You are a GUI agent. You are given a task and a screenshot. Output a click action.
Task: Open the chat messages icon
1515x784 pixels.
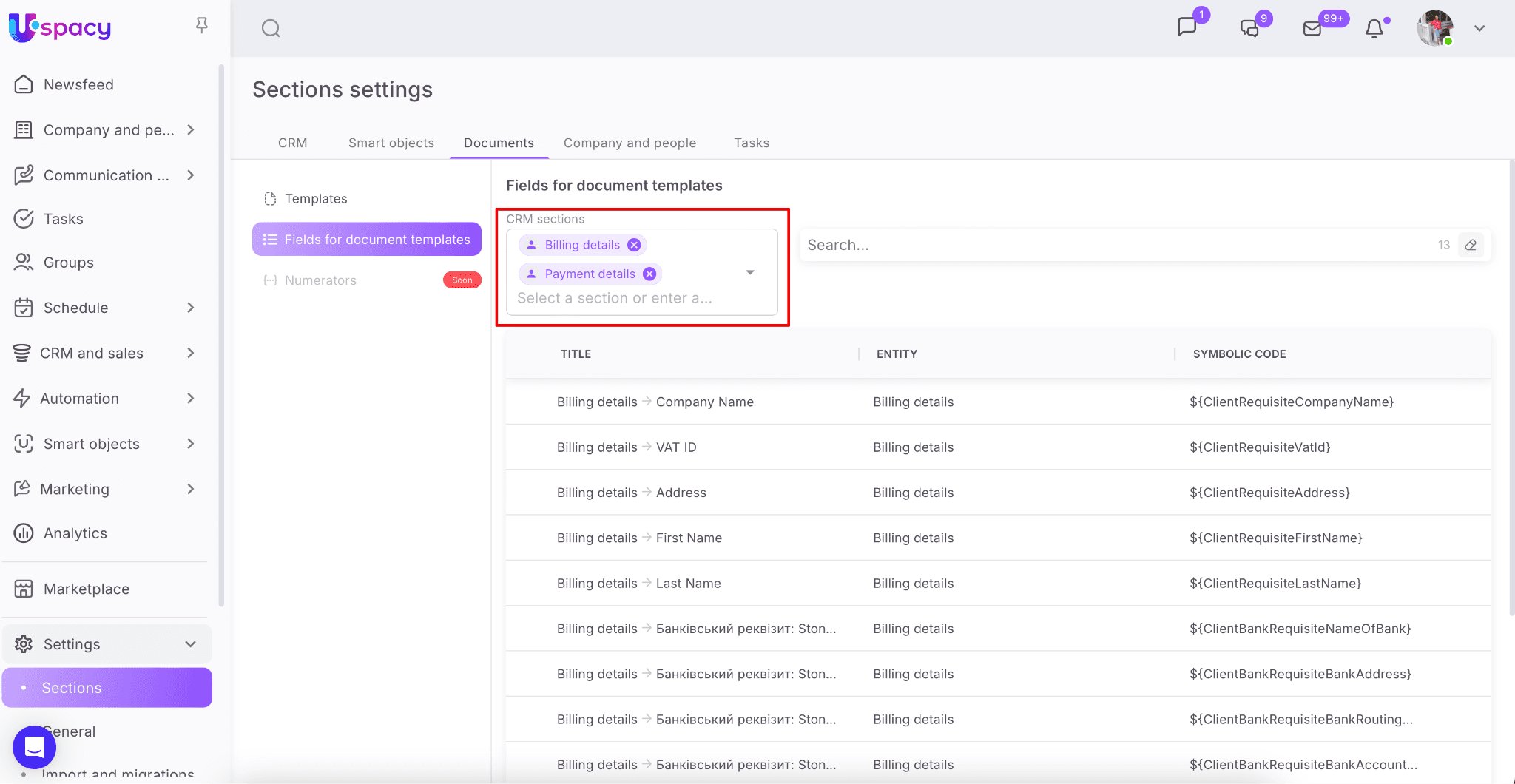[1187, 27]
